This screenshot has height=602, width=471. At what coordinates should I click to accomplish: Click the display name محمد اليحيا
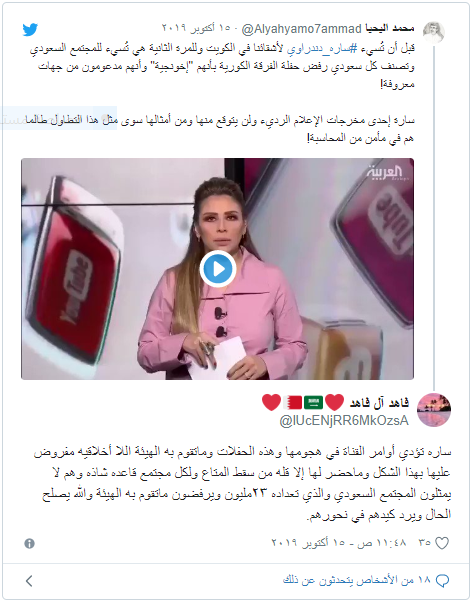point(390,28)
